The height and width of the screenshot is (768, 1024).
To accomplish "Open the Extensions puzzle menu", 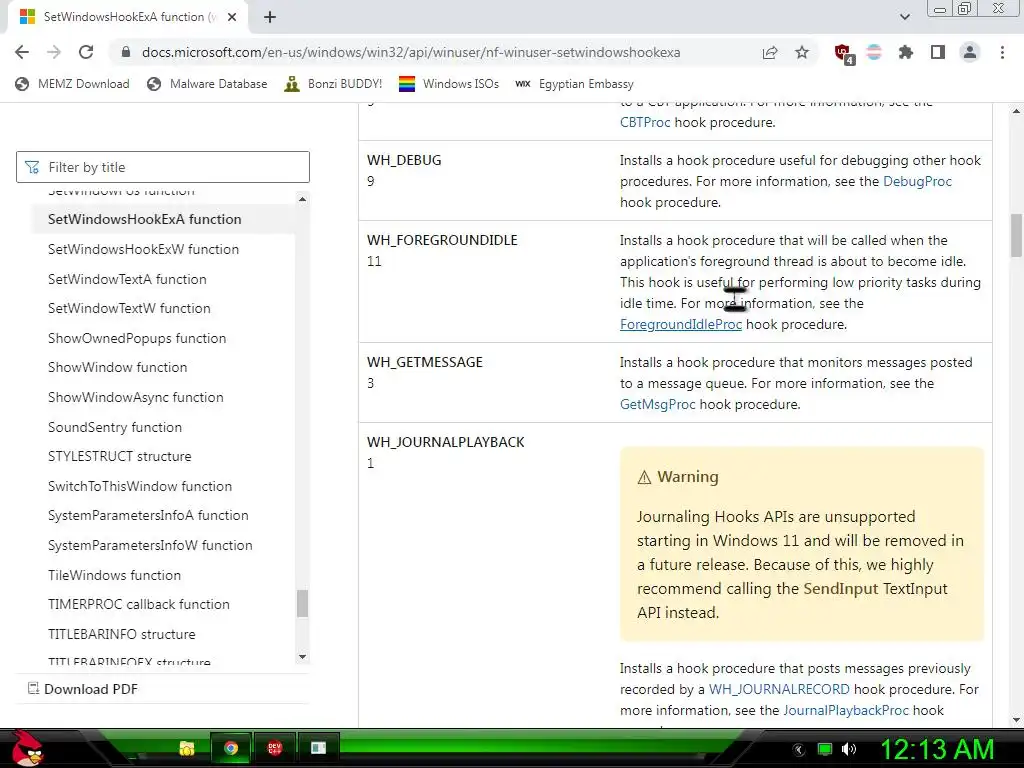I will (905, 52).
